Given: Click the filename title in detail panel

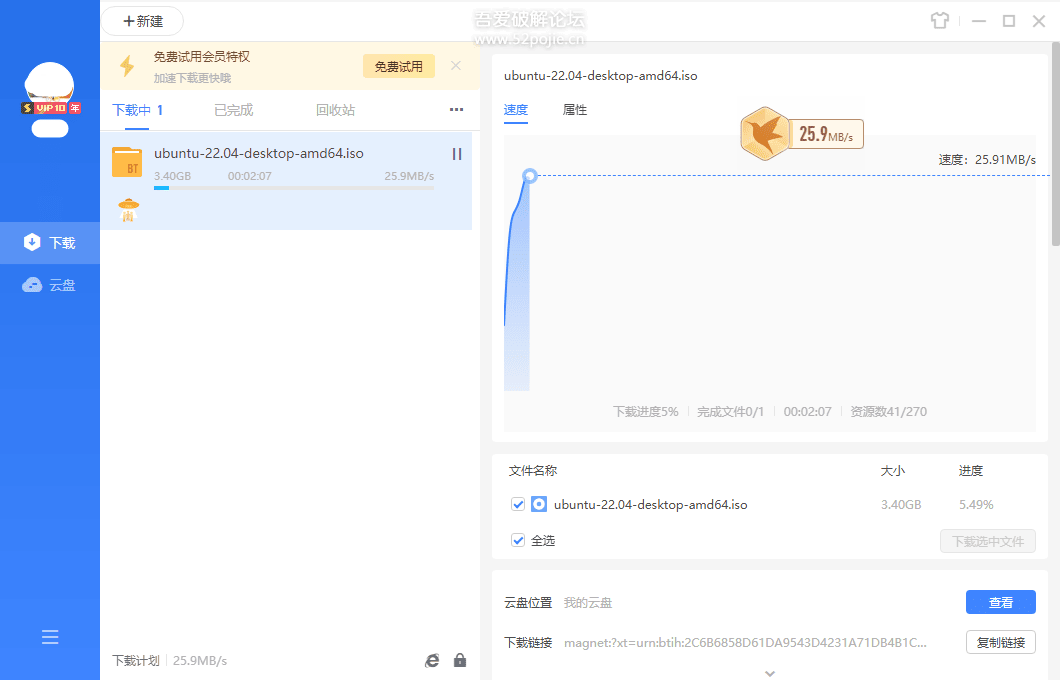Looking at the screenshot, I should pyautogui.click(x=600, y=76).
